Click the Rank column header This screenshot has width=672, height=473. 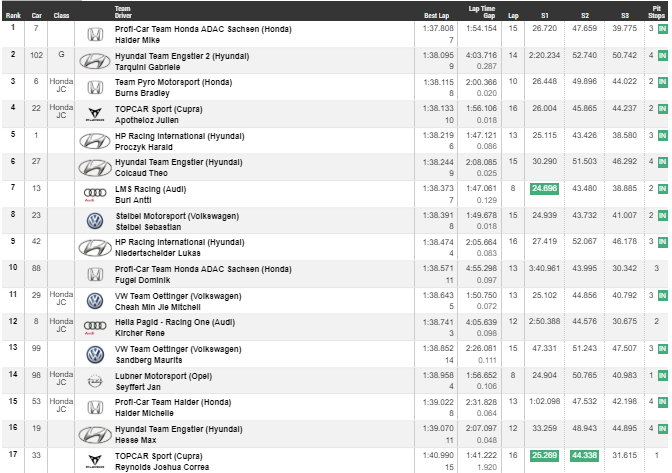pyautogui.click(x=13, y=15)
